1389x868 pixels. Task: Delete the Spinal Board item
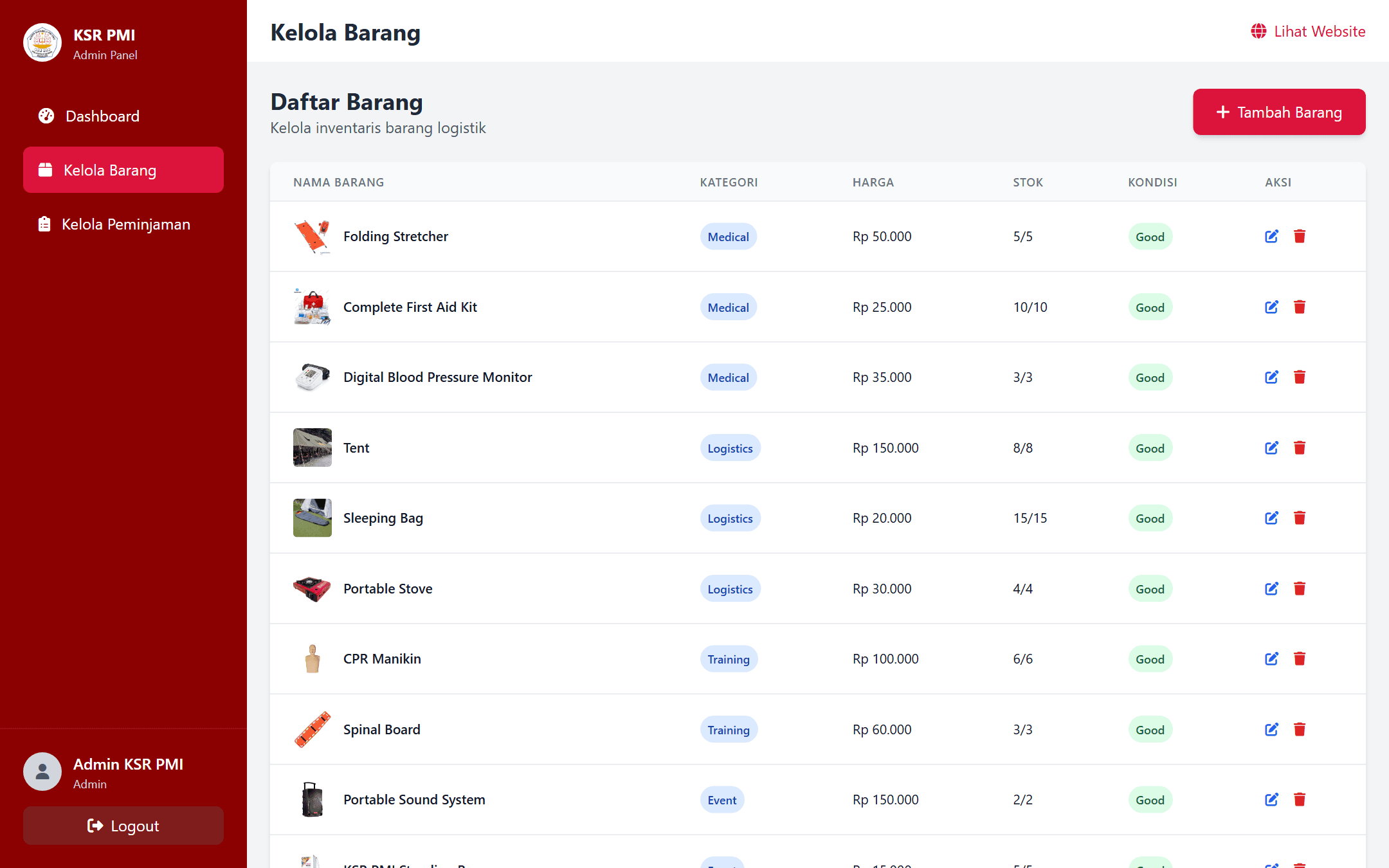coord(1300,730)
